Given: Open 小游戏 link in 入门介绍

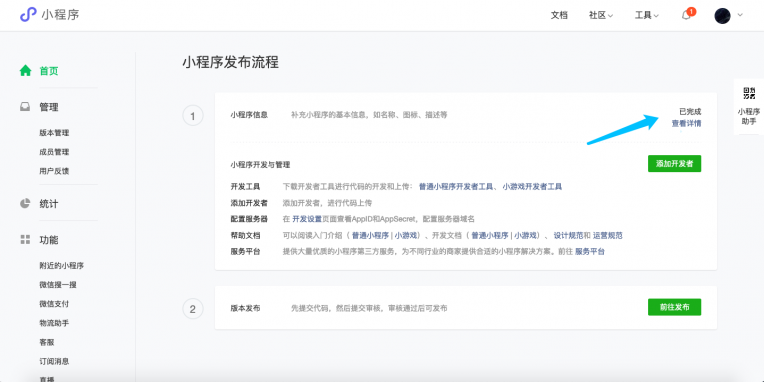Looking at the screenshot, I should click(x=405, y=235).
